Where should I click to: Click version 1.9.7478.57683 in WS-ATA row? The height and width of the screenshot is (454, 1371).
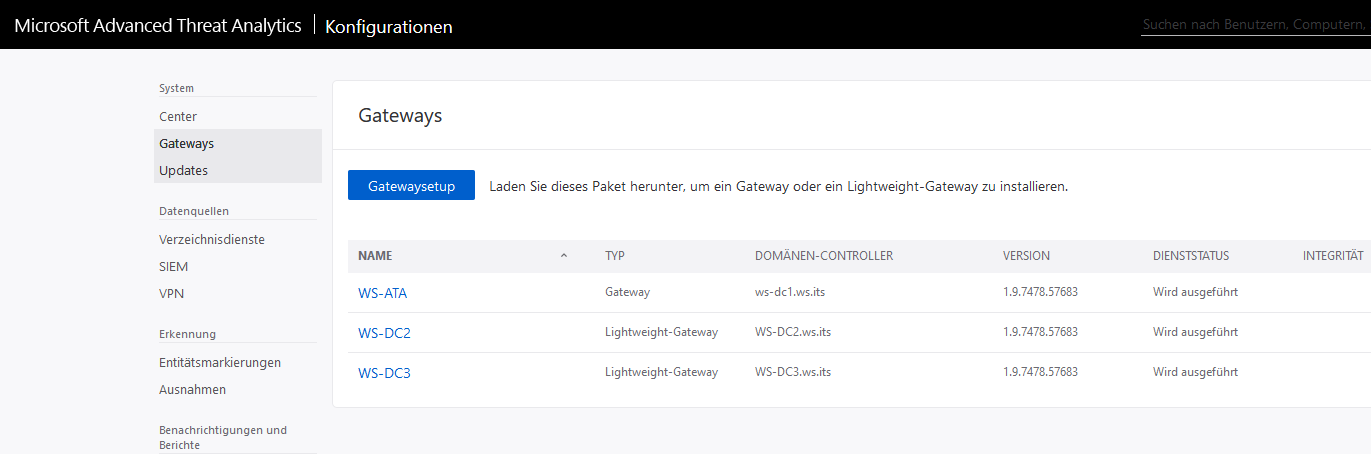(x=1040, y=292)
